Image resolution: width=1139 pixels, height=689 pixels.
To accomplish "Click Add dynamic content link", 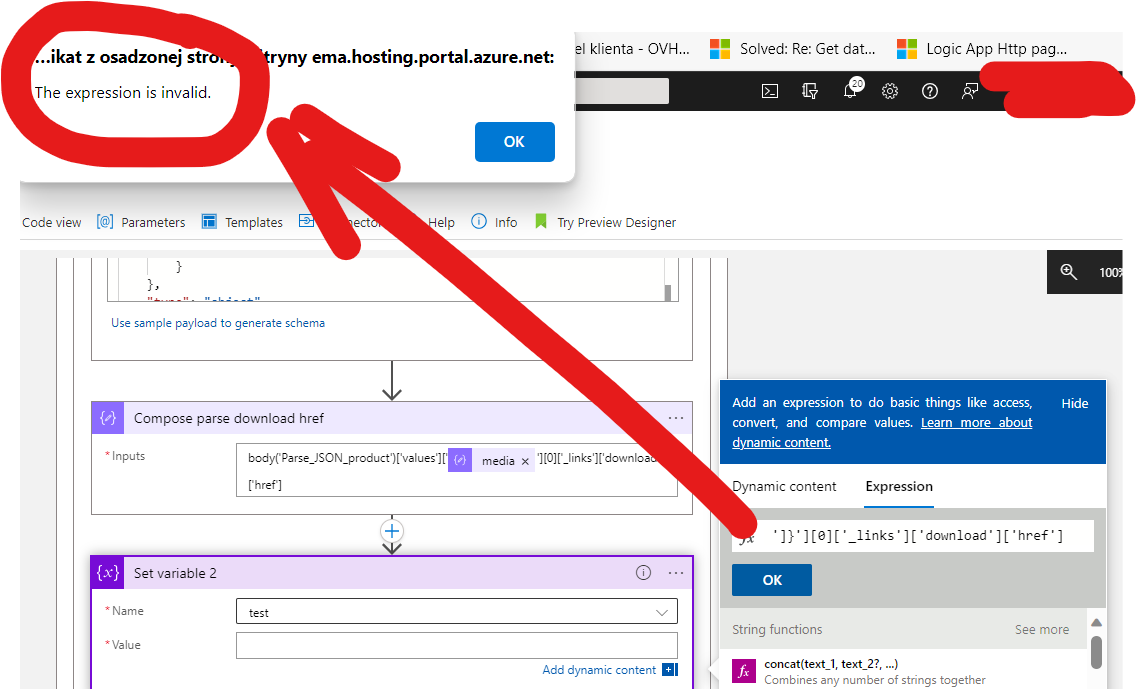I will pyautogui.click(x=599, y=669).
